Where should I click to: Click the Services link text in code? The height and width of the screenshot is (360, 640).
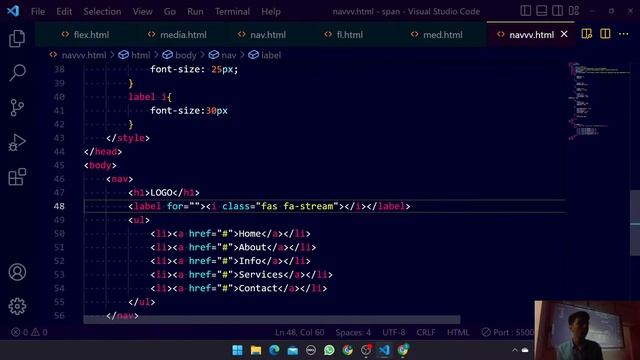pos(260,275)
